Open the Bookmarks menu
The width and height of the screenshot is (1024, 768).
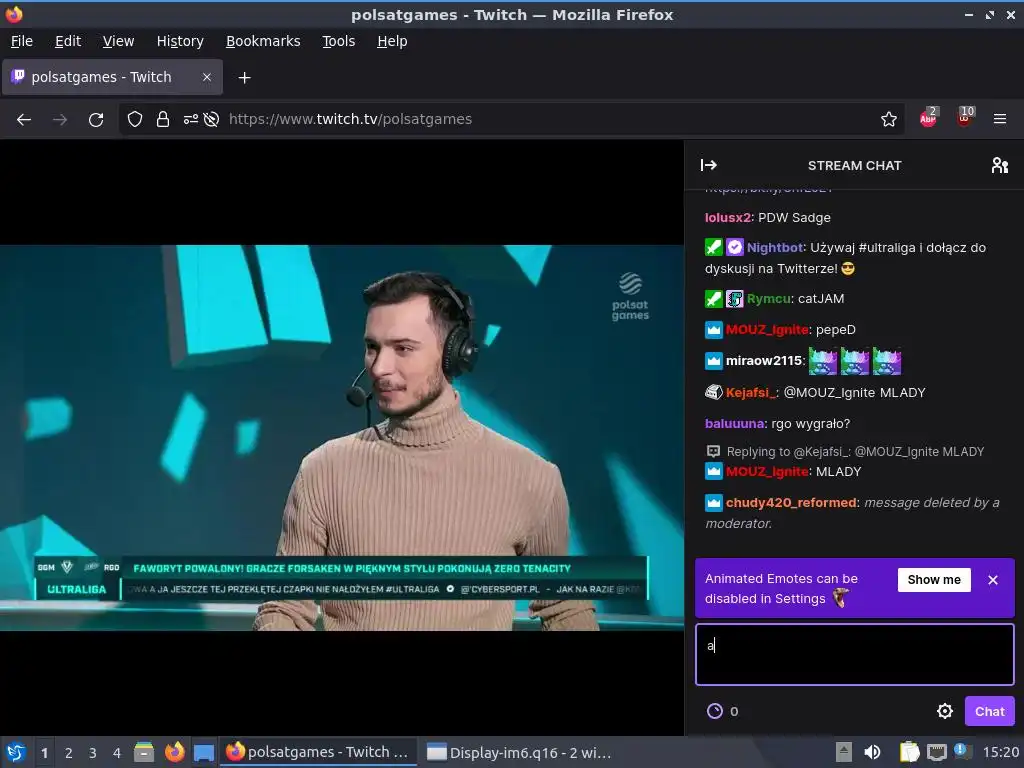(x=263, y=41)
